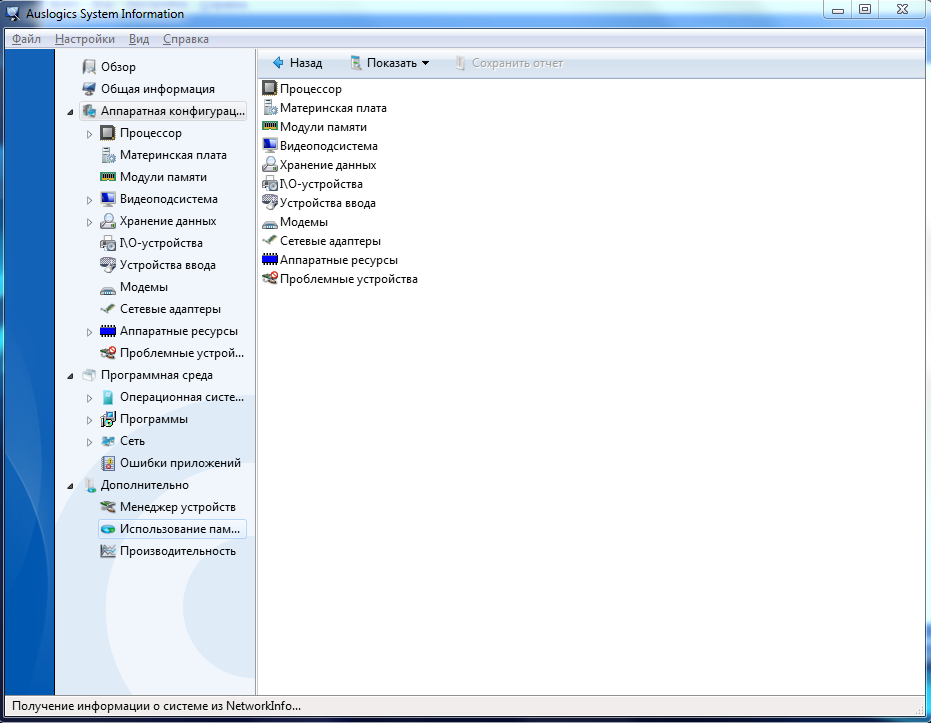Collapse the Аппаратная конфигурация tree node
The height and width of the screenshot is (723, 931).
tap(70, 112)
